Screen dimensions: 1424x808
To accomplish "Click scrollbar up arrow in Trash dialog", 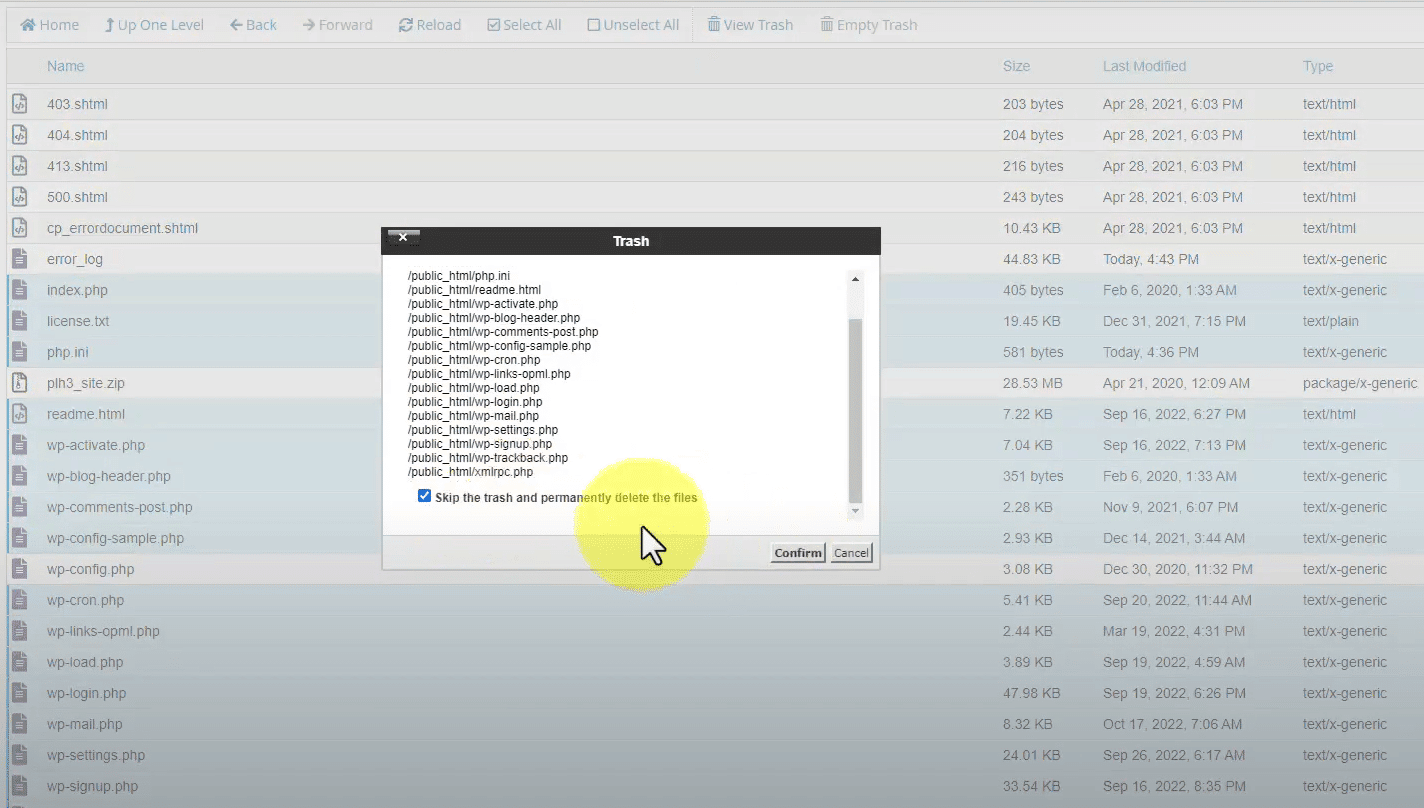I will [x=855, y=280].
